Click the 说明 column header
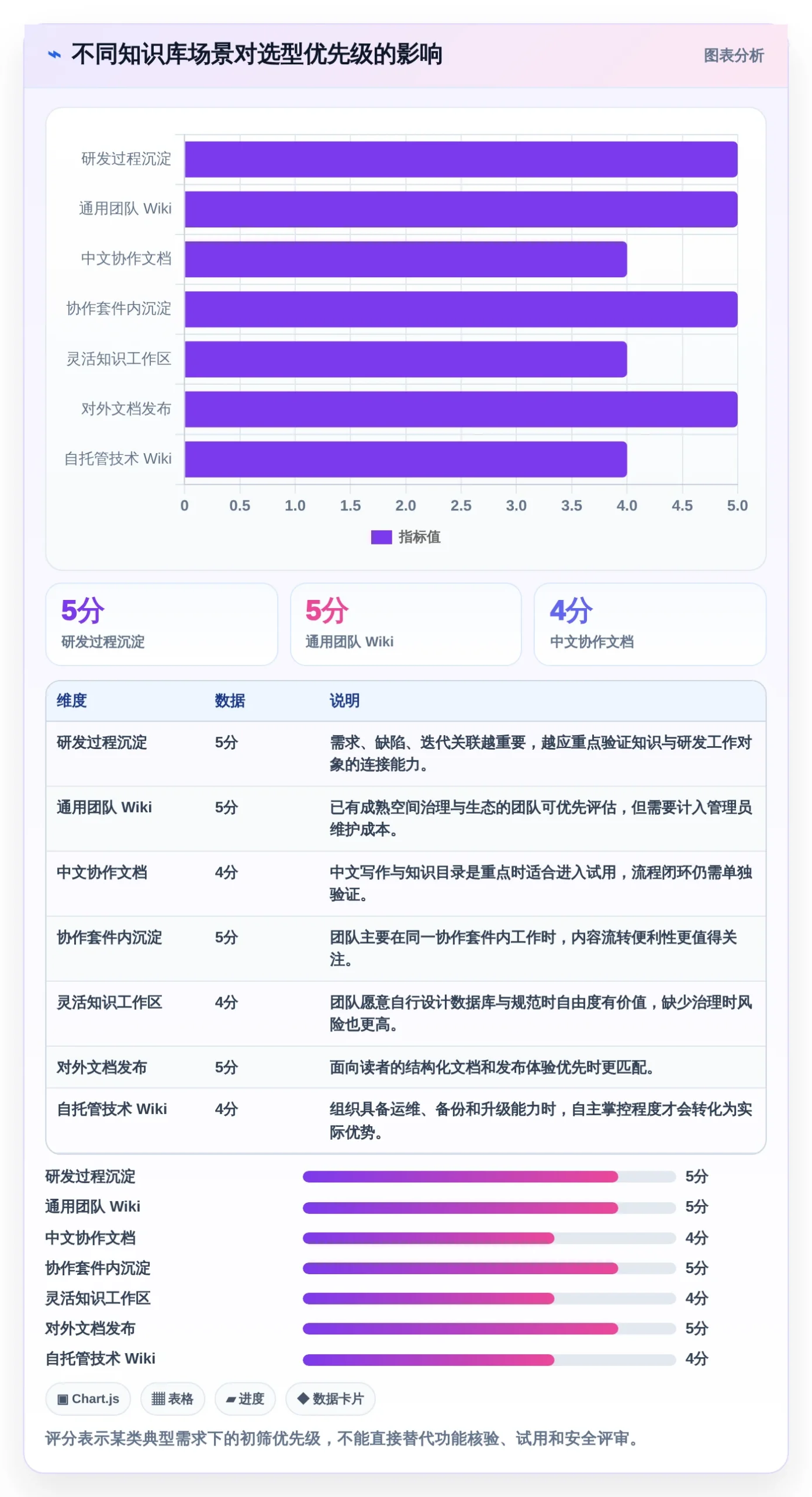The width and height of the screenshot is (812, 1497). pos(344,701)
